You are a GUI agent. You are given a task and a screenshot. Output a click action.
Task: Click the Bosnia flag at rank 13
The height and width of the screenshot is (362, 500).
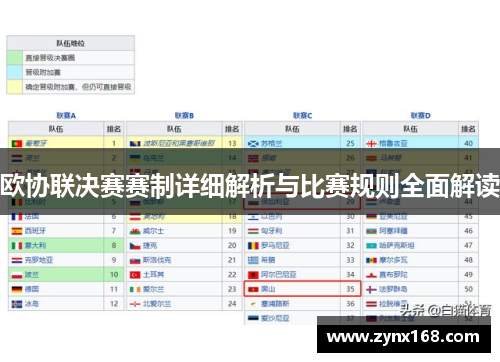tap(135, 144)
